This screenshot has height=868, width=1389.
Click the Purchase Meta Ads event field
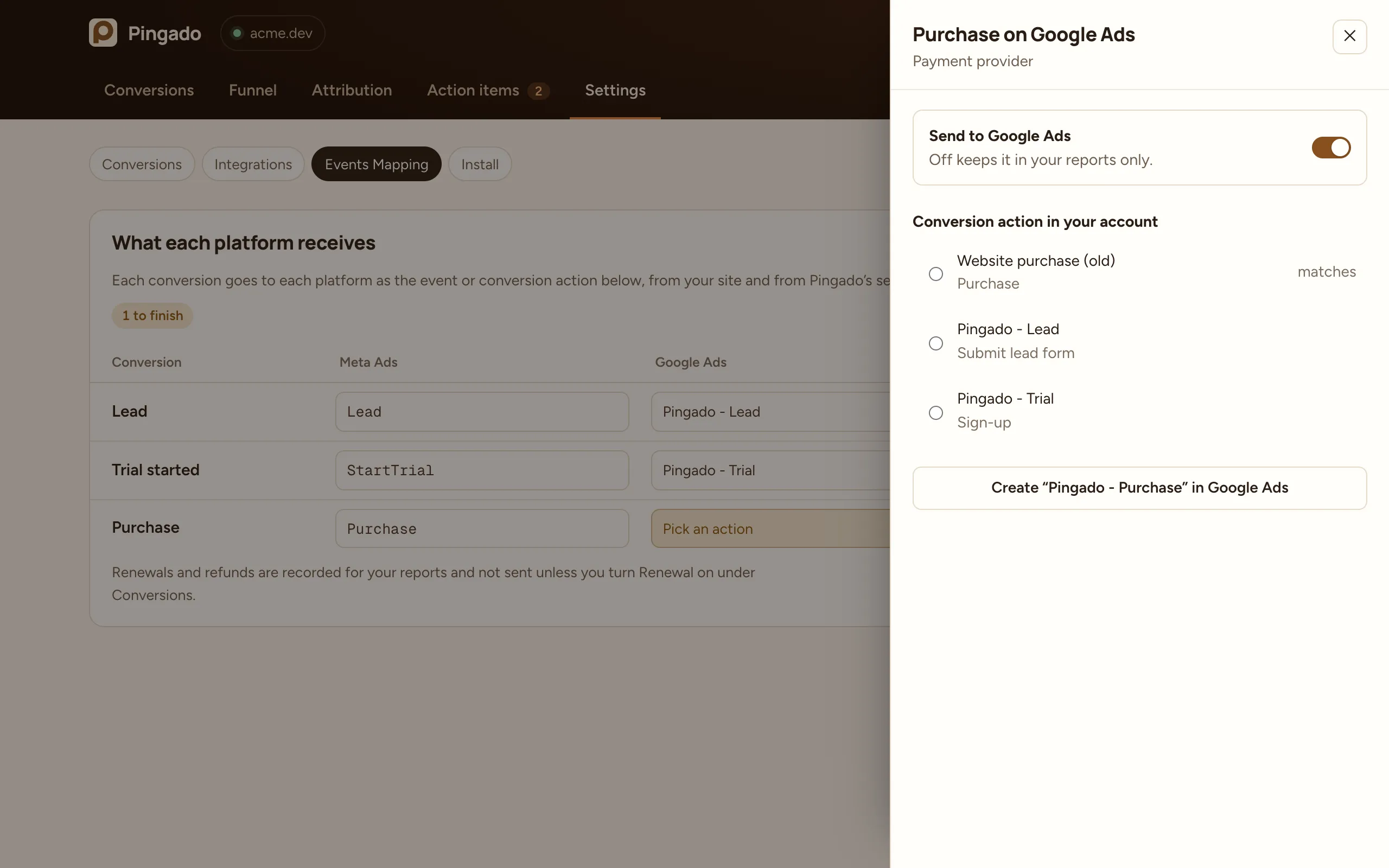coord(482,529)
